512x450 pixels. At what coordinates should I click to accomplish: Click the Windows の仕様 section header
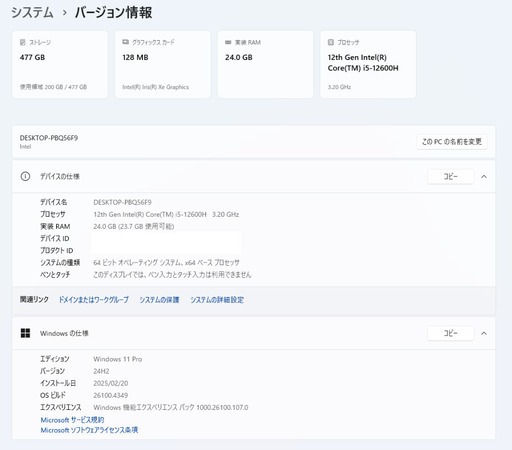pos(254,333)
